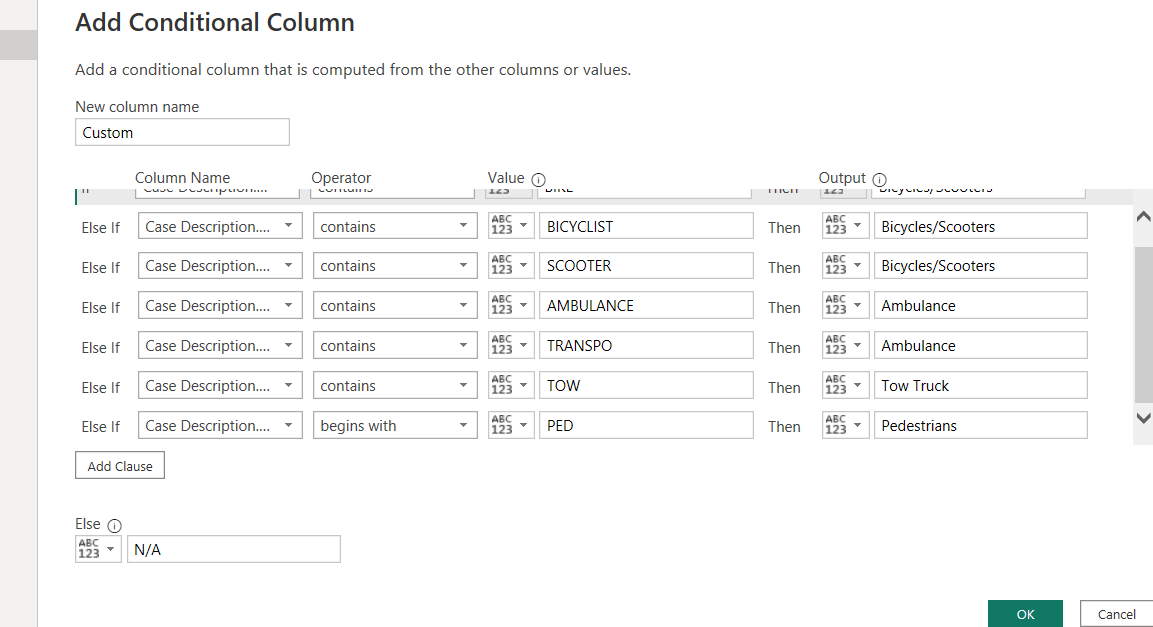Image resolution: width=1153 pixels, height=627 pixels.
Task: Open output type selector in TRANSPO row
Action: (x=845, y=345)
